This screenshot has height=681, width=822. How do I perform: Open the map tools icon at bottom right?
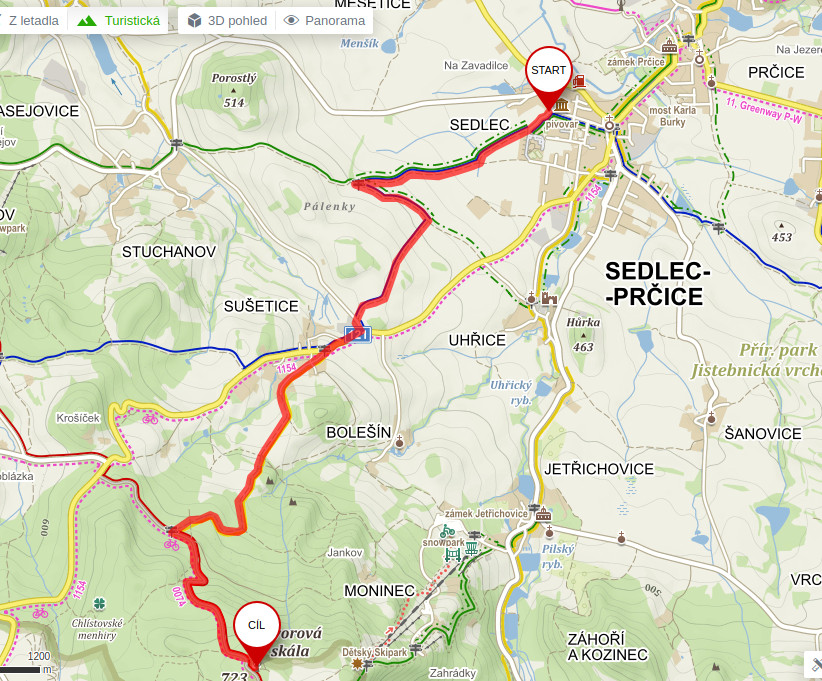(816, 663)
